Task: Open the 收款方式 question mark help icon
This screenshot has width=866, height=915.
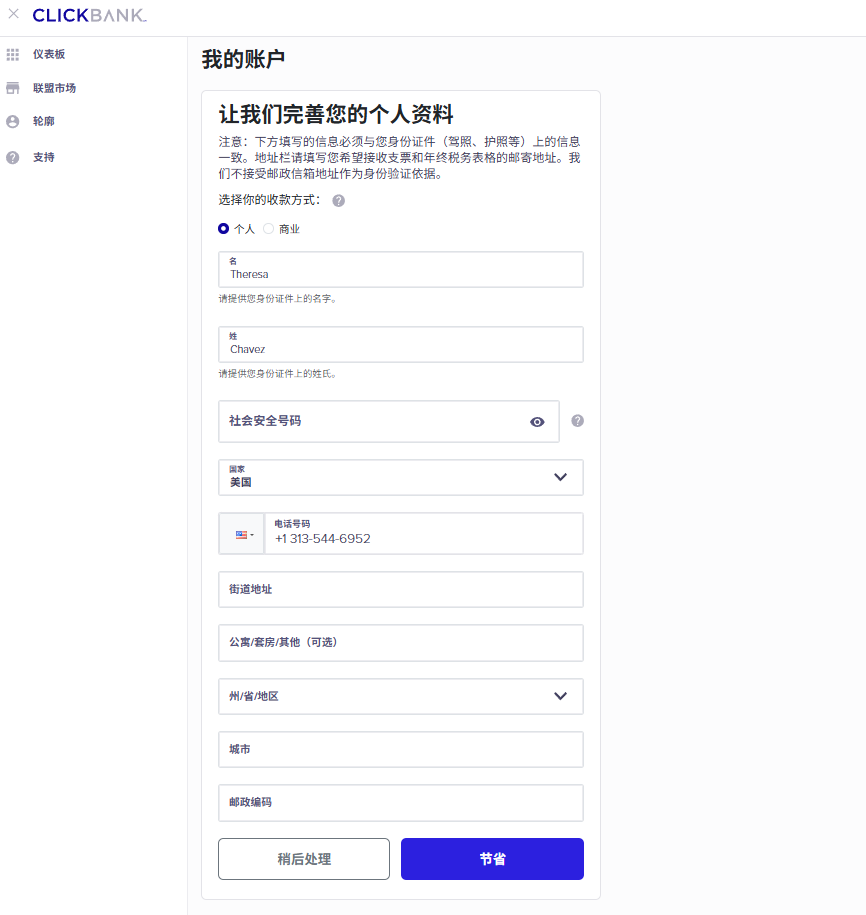Action: coord(338,200)
